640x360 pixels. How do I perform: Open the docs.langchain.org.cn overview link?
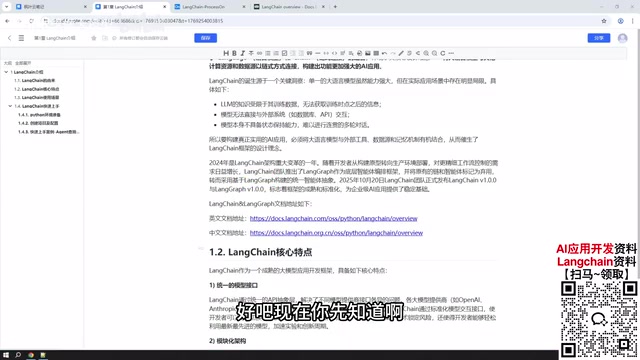(336, 233)
